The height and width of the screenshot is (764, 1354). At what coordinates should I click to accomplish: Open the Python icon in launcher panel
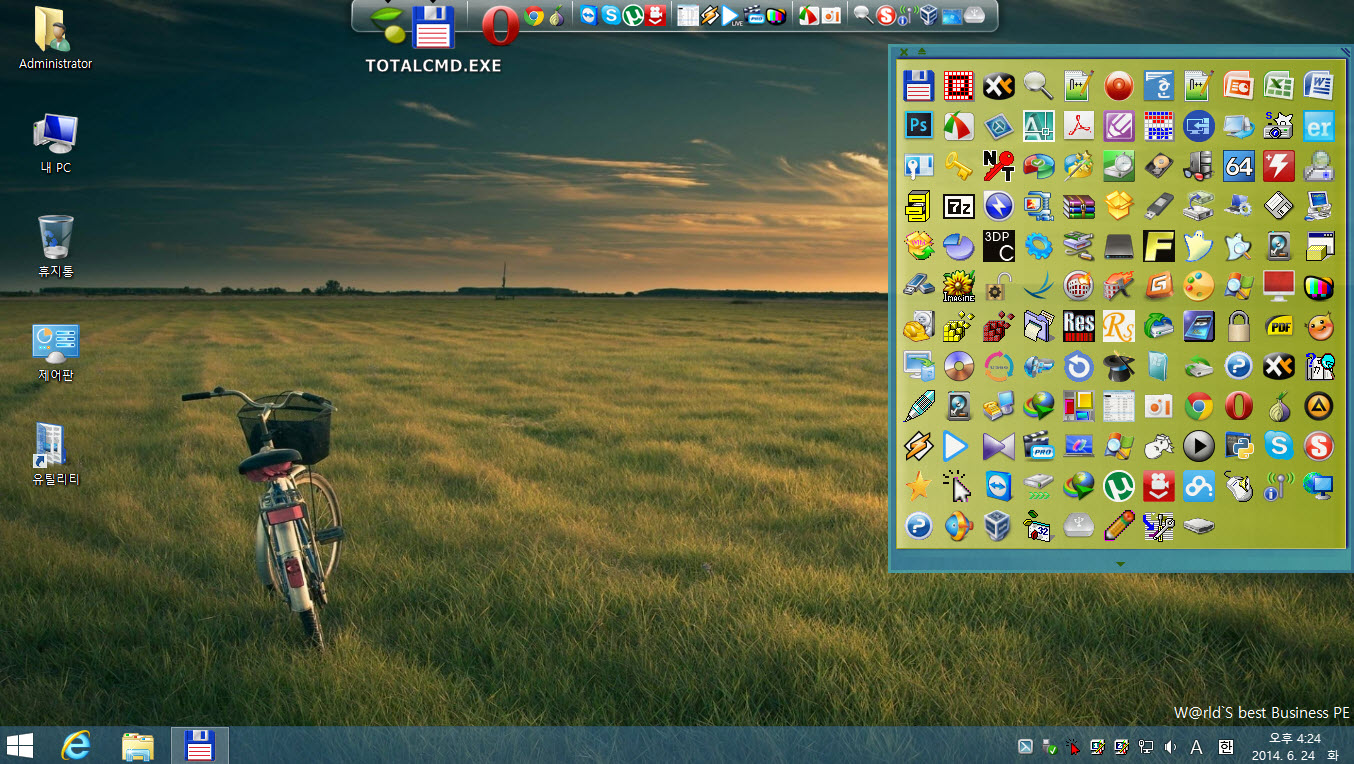coord(1238,446)
